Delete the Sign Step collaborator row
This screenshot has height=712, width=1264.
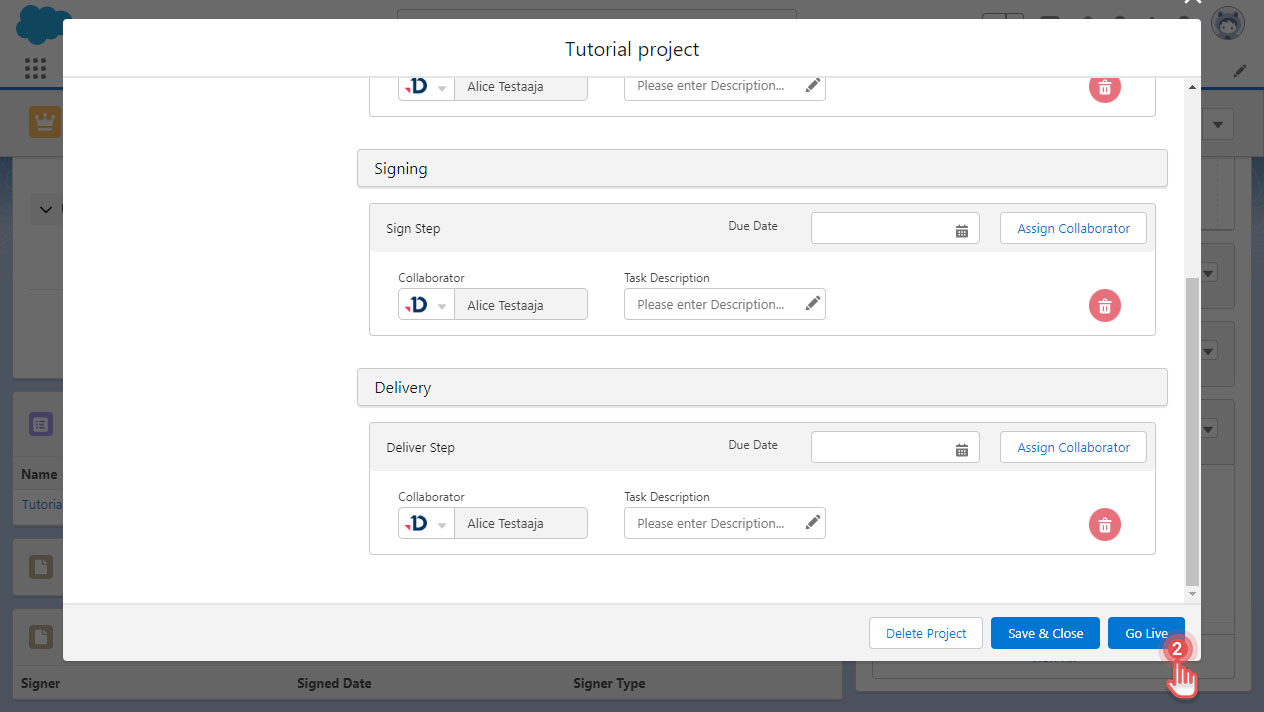pyautogui.click(x=1104, y=306)
